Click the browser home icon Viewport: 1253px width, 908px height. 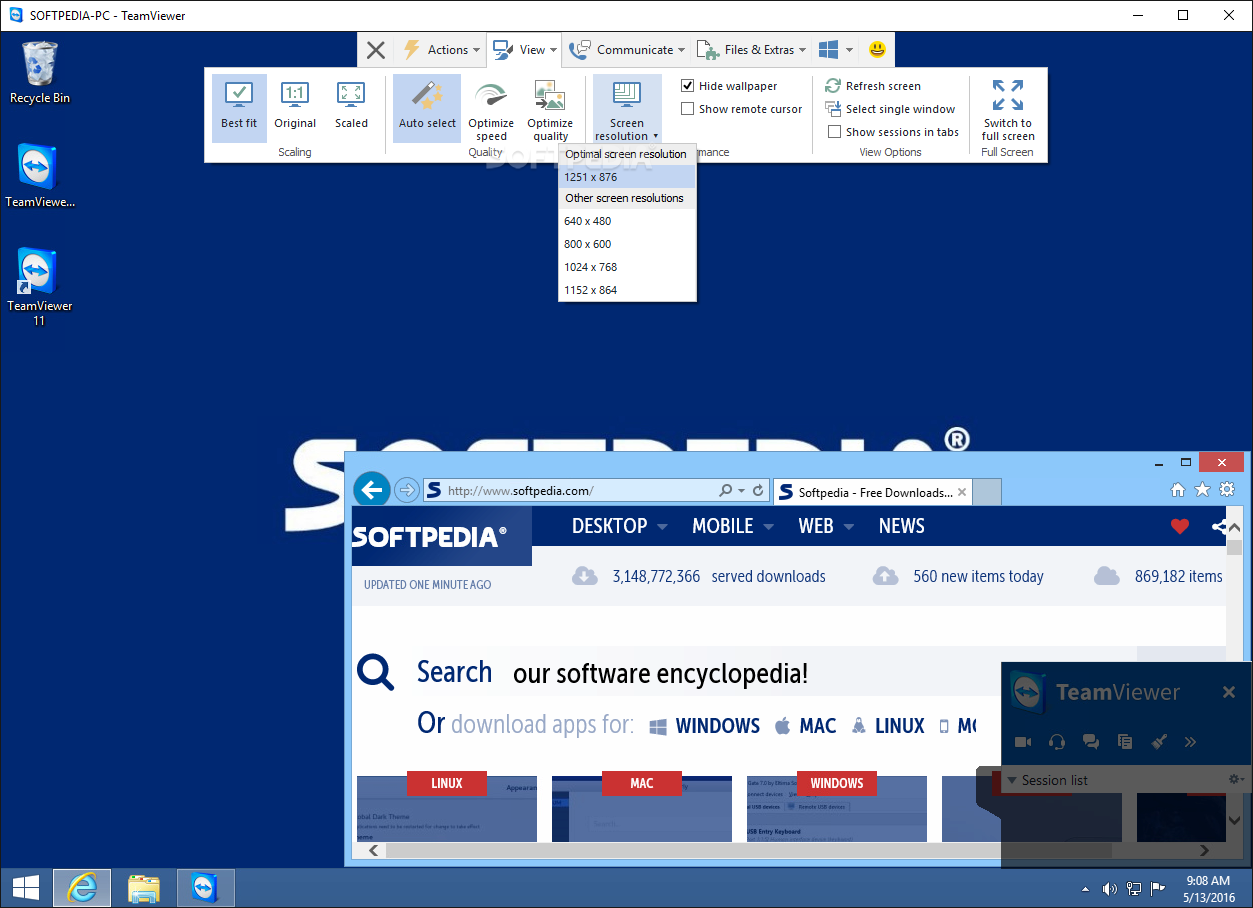click(1178, 490)
